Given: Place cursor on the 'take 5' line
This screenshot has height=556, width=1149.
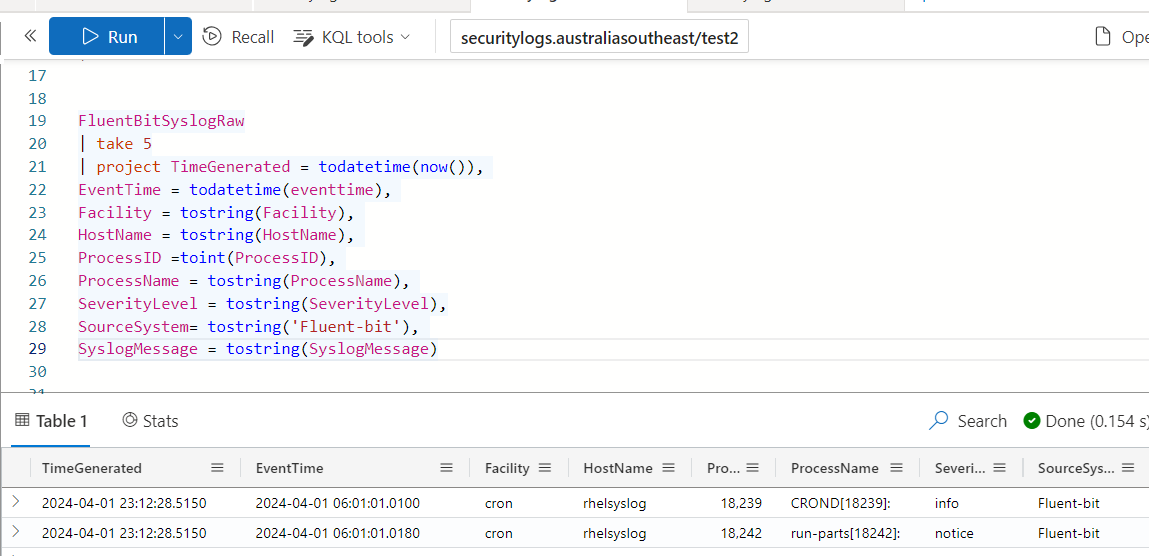Looking at the screenshot, I should click(x=123, y=144).
